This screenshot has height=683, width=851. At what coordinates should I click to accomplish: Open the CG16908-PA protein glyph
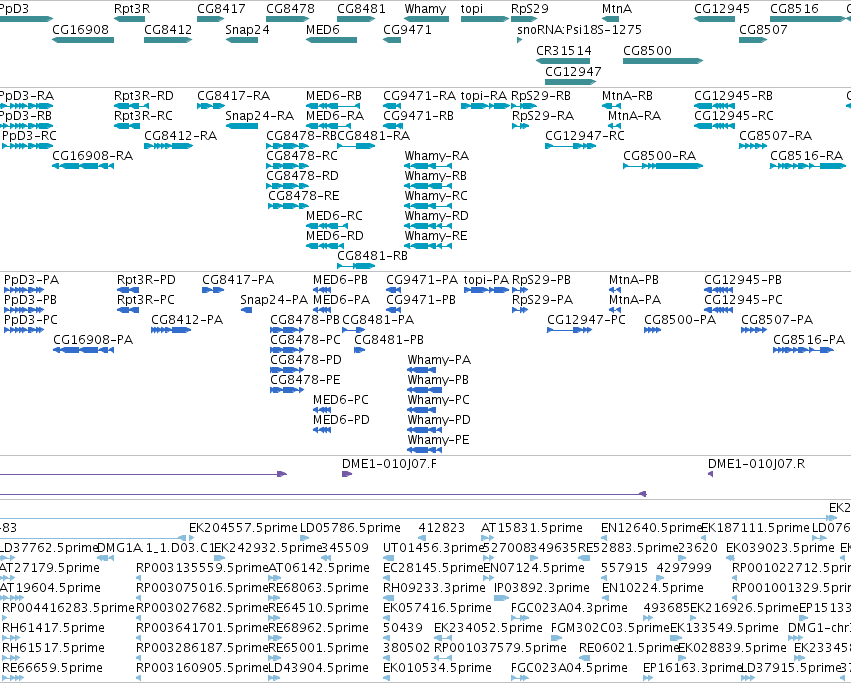pyautogui.click(x=83, y=350)
